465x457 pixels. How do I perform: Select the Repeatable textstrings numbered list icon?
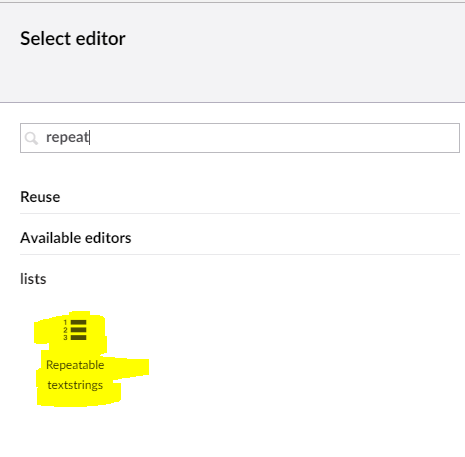click(x=75, y=330)
